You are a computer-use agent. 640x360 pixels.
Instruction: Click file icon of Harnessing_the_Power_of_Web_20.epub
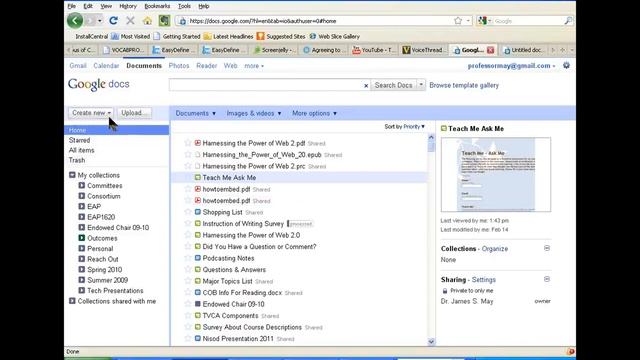click(198, 154)
